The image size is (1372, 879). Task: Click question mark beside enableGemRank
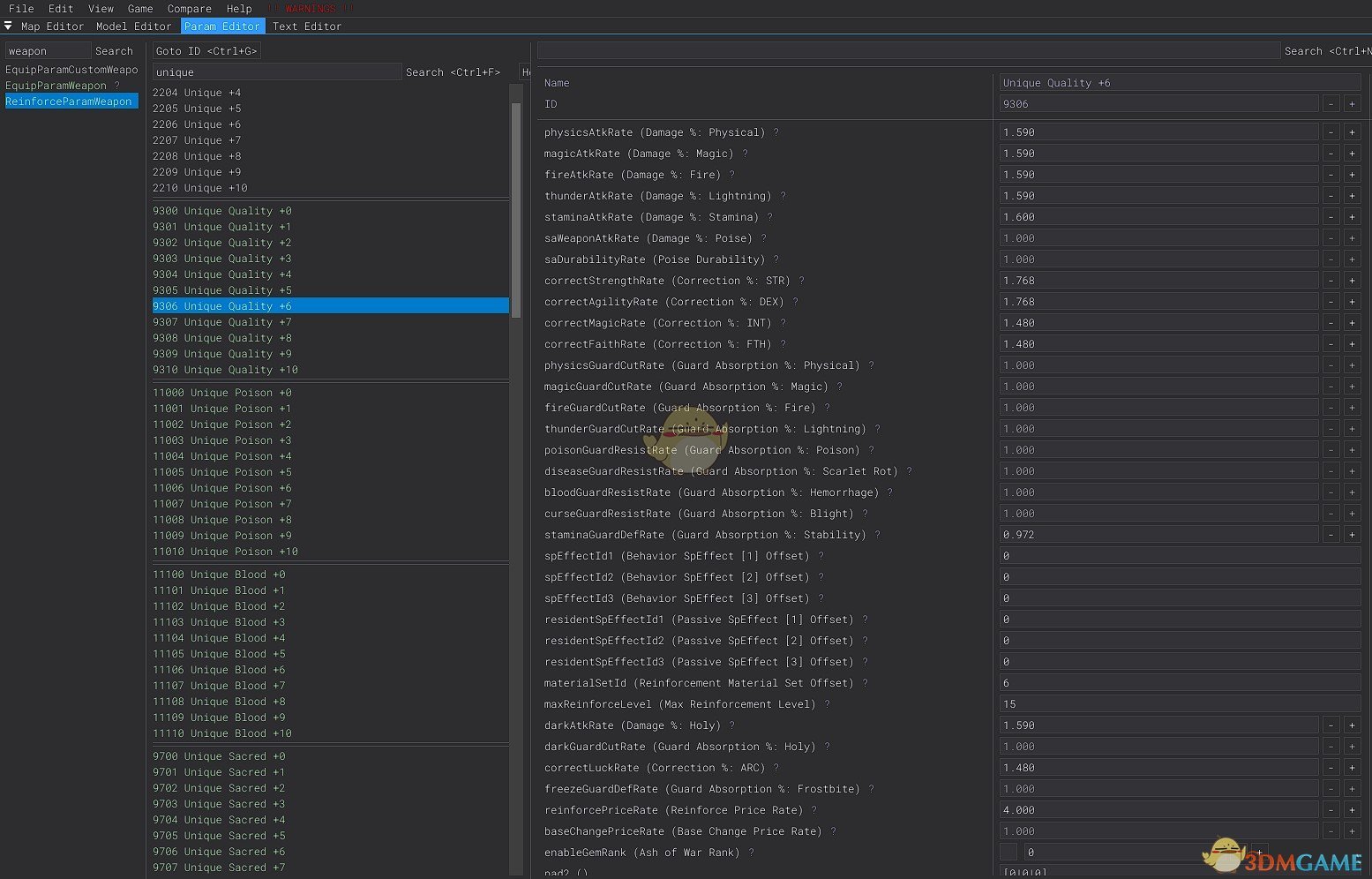click(751, 853)
